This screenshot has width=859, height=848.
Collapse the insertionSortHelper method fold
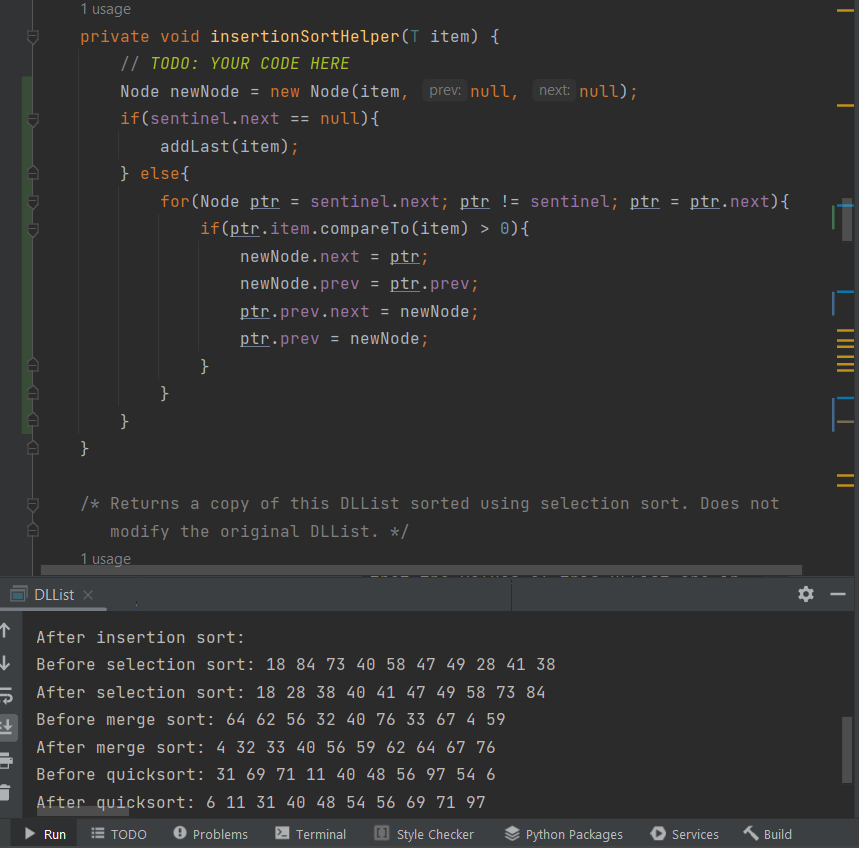click(x=32, y=37)
